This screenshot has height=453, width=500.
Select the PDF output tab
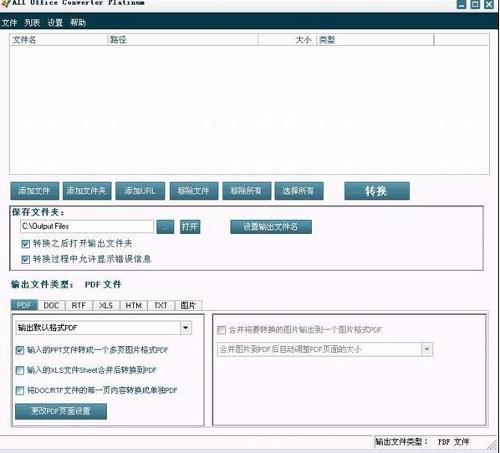[x=24, y=305]
